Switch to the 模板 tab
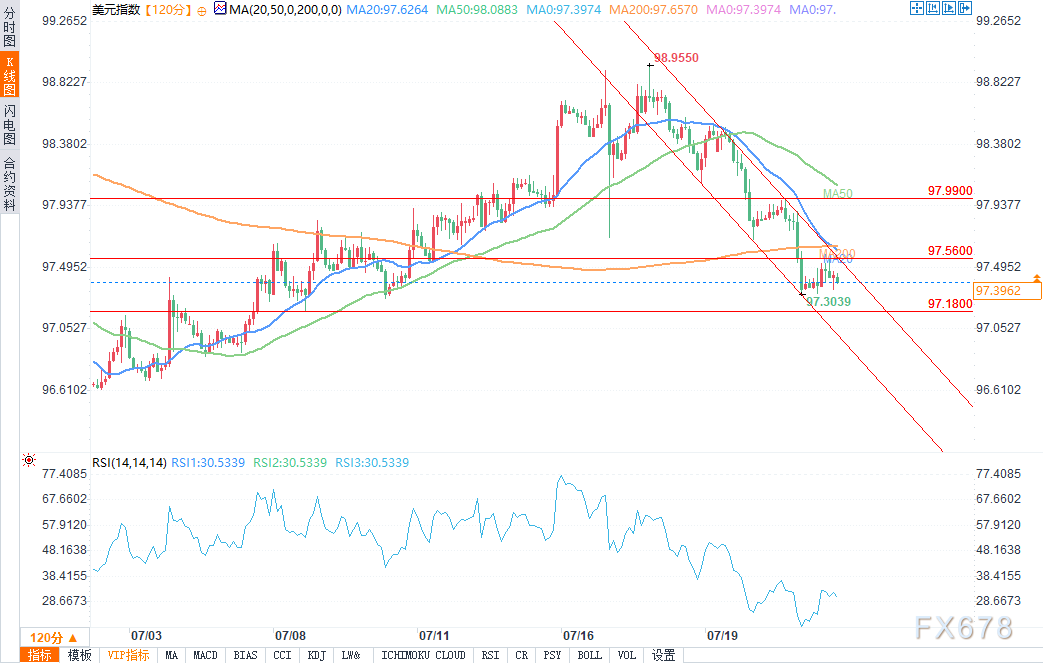The width and height of the screenshot is (1043, 663). pyautogui.click(x=80, y=655)
